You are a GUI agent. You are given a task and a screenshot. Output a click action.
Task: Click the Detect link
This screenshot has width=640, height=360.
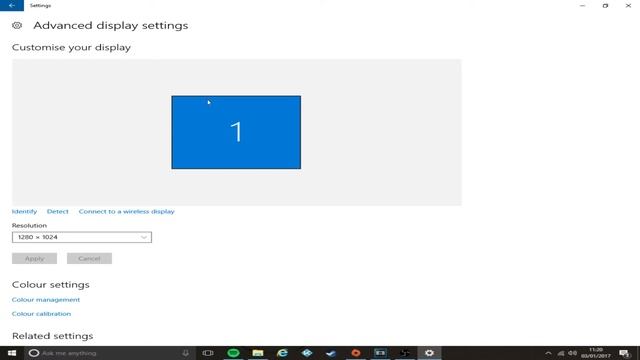coord(58,211)
